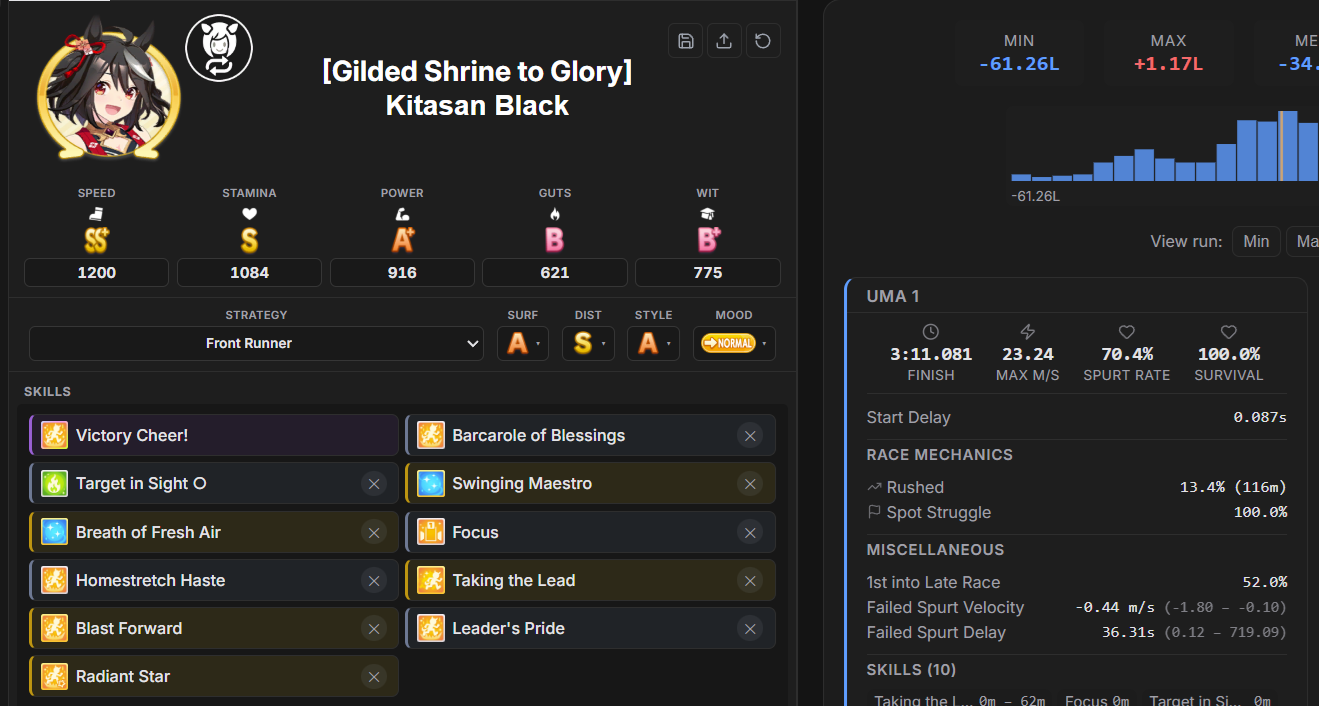
Task: Open the MOOD Normal dropdown
Action: 734,343
